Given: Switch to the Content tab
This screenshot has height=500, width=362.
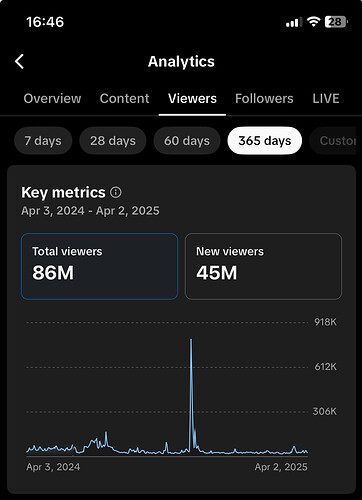Looking at the screenshot, I should [x=124, y=98].
